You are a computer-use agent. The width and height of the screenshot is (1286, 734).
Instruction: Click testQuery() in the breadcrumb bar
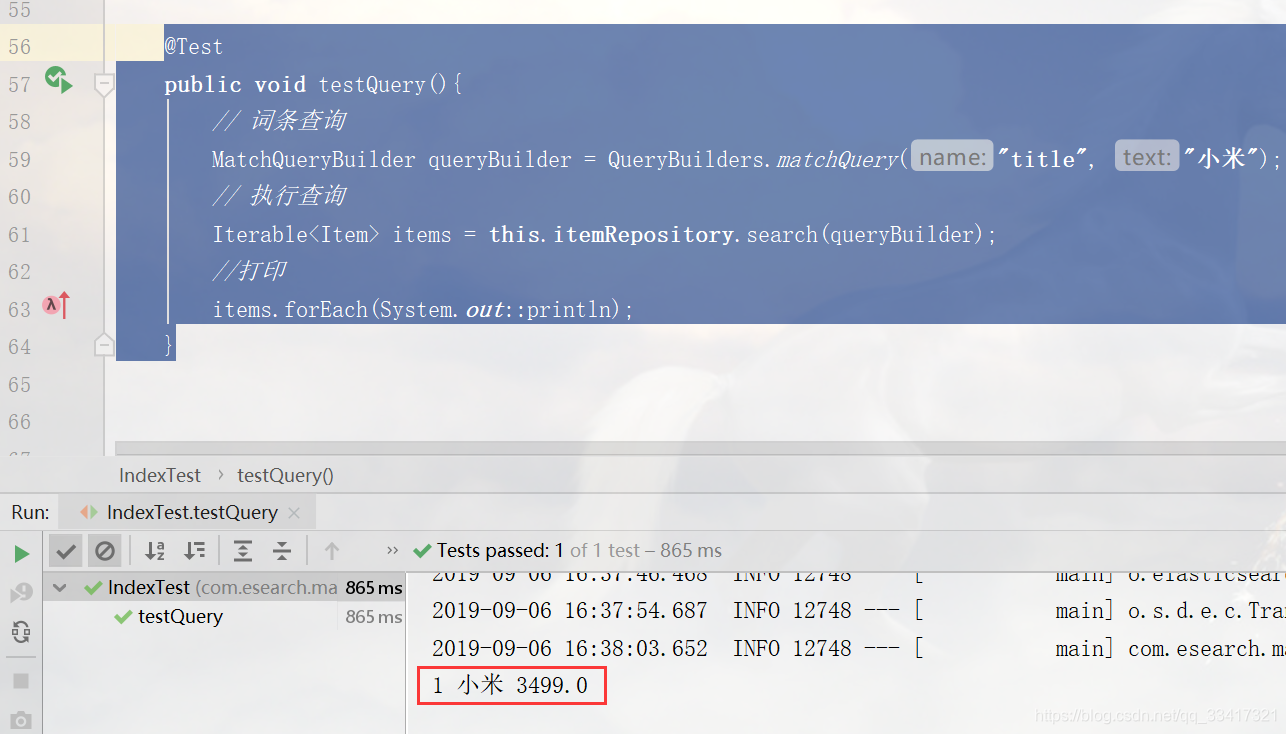point(285,475)
